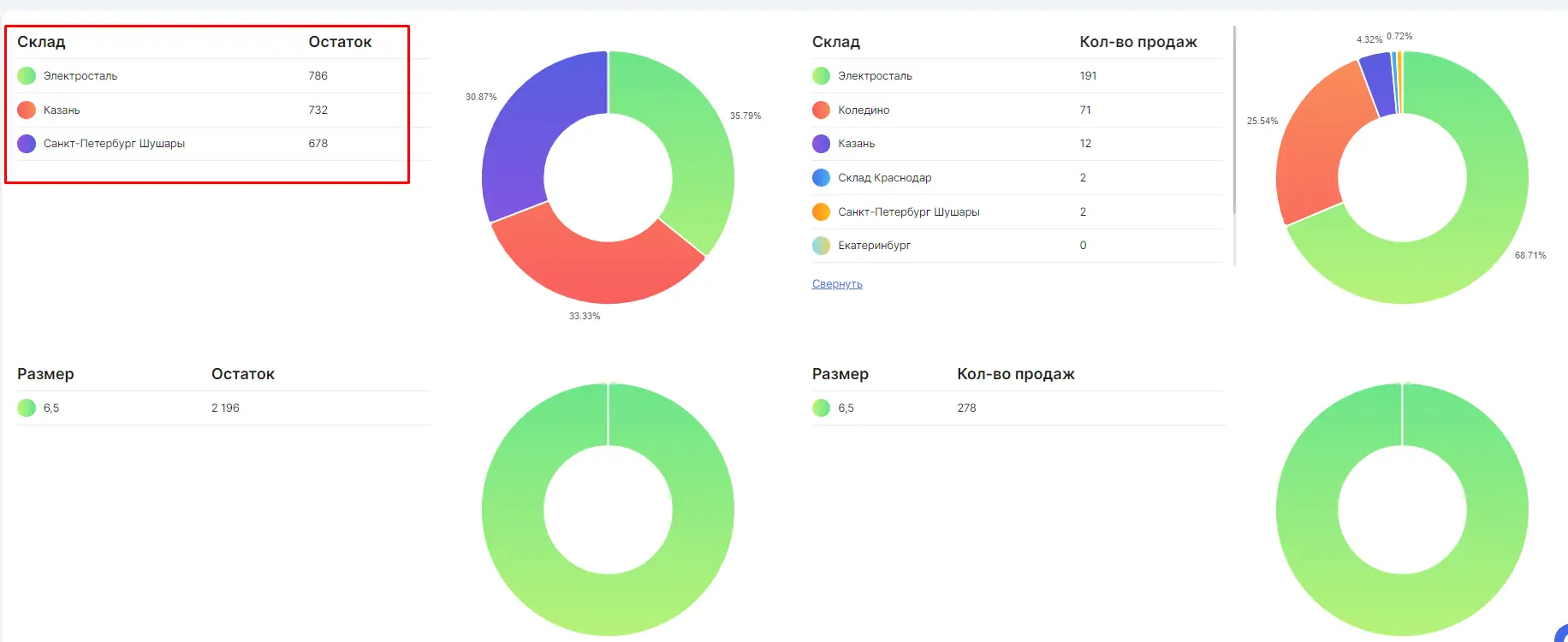Click the Остаток header of warehouse table
Viewport: 1568px width, 642px height.
(340, 42)
